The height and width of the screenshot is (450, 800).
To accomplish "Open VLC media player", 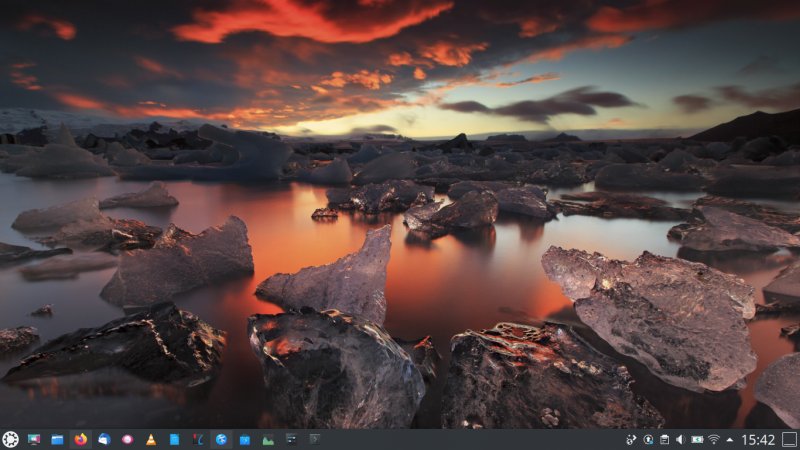I will 151,439.
